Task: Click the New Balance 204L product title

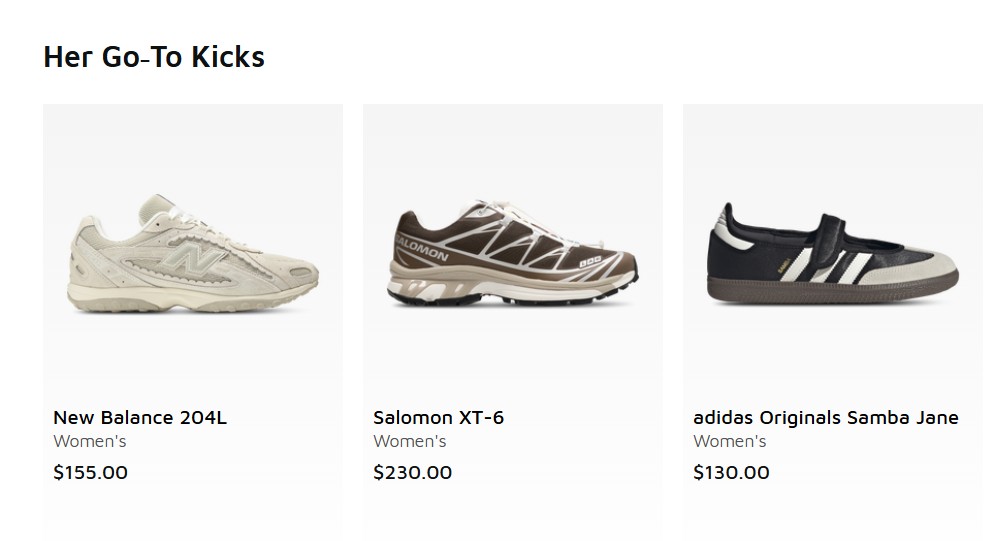Action: tap(140, 417)
